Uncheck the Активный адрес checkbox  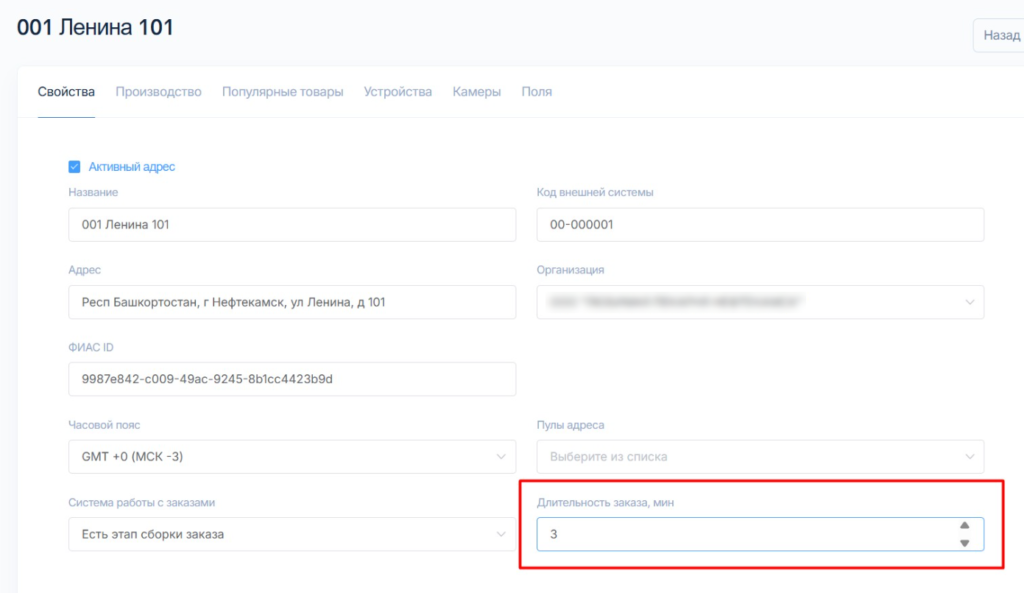(74, 167)
